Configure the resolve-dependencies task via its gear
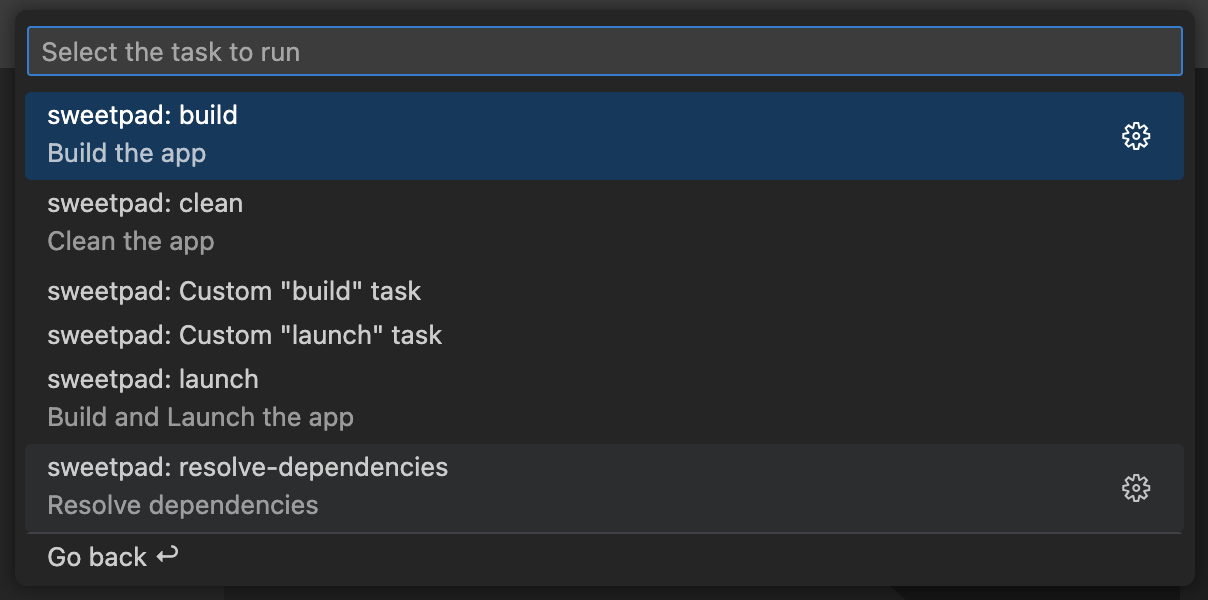The image size is (1208, 600). (1137, 488)
